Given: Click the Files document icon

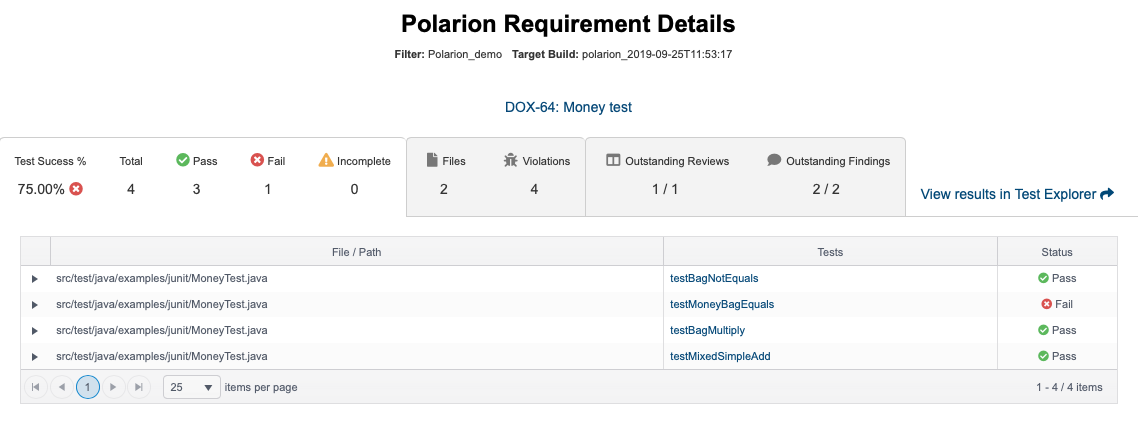Looking at the screenshot, I should tap(432, 160).
